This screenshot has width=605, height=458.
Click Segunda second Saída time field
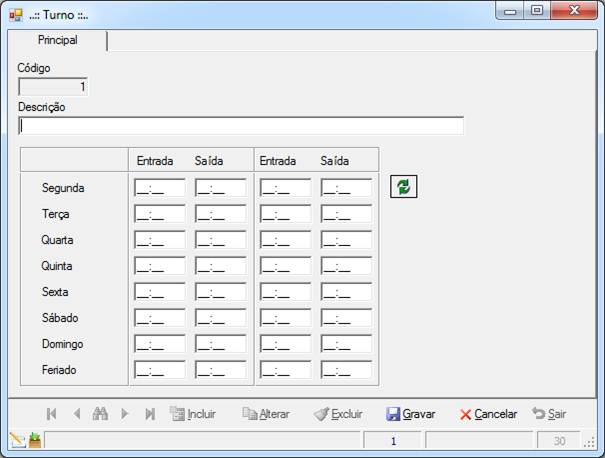click(346, 188)
